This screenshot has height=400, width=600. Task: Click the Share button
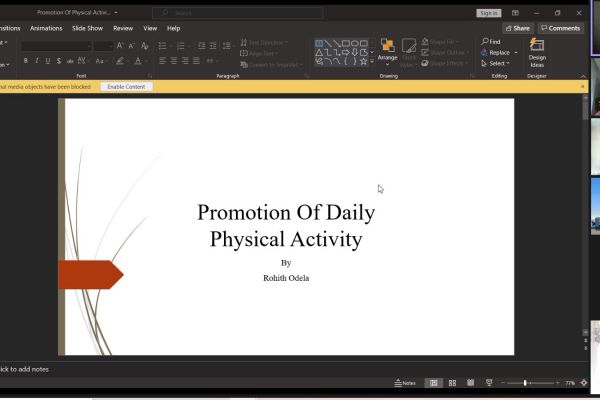pyautogui.click(x=518, y=28)
